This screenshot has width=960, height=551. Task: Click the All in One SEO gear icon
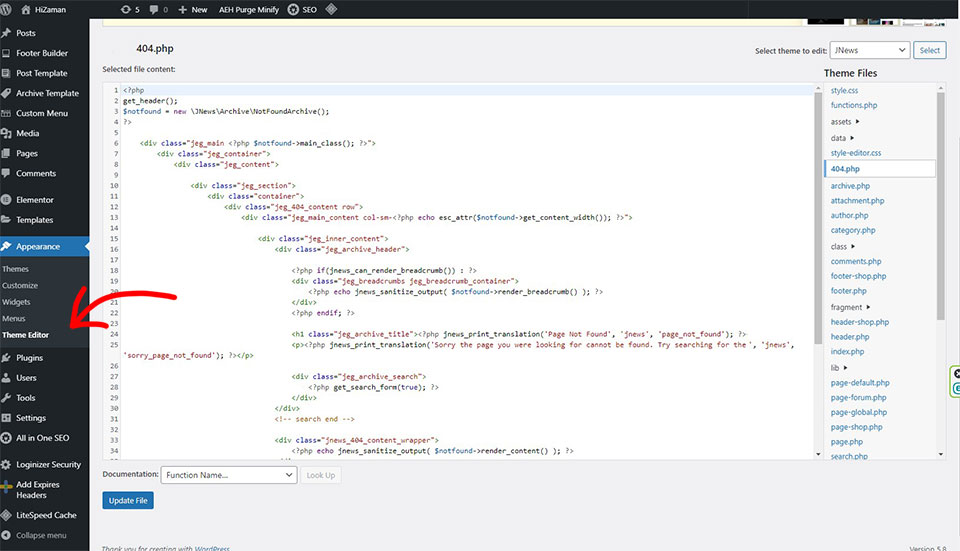(6, 438)
